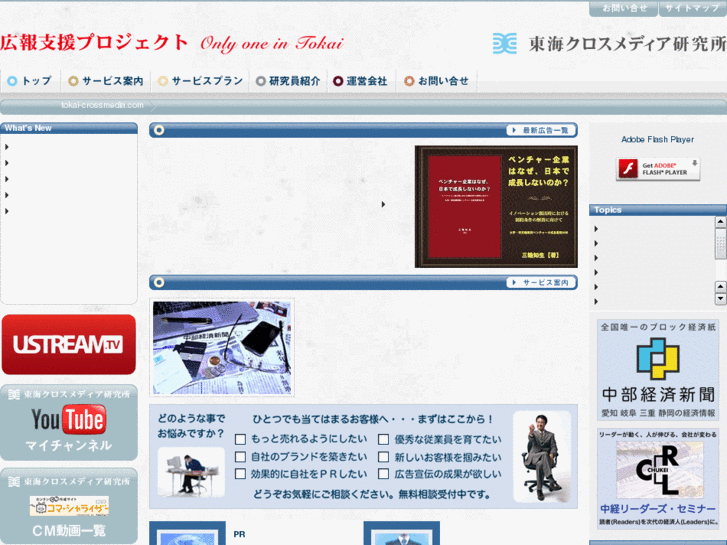Click the Topics scrollbar thumb
Image resolution: width=727 pixels, height=545 pixels.
coord(721,244)
